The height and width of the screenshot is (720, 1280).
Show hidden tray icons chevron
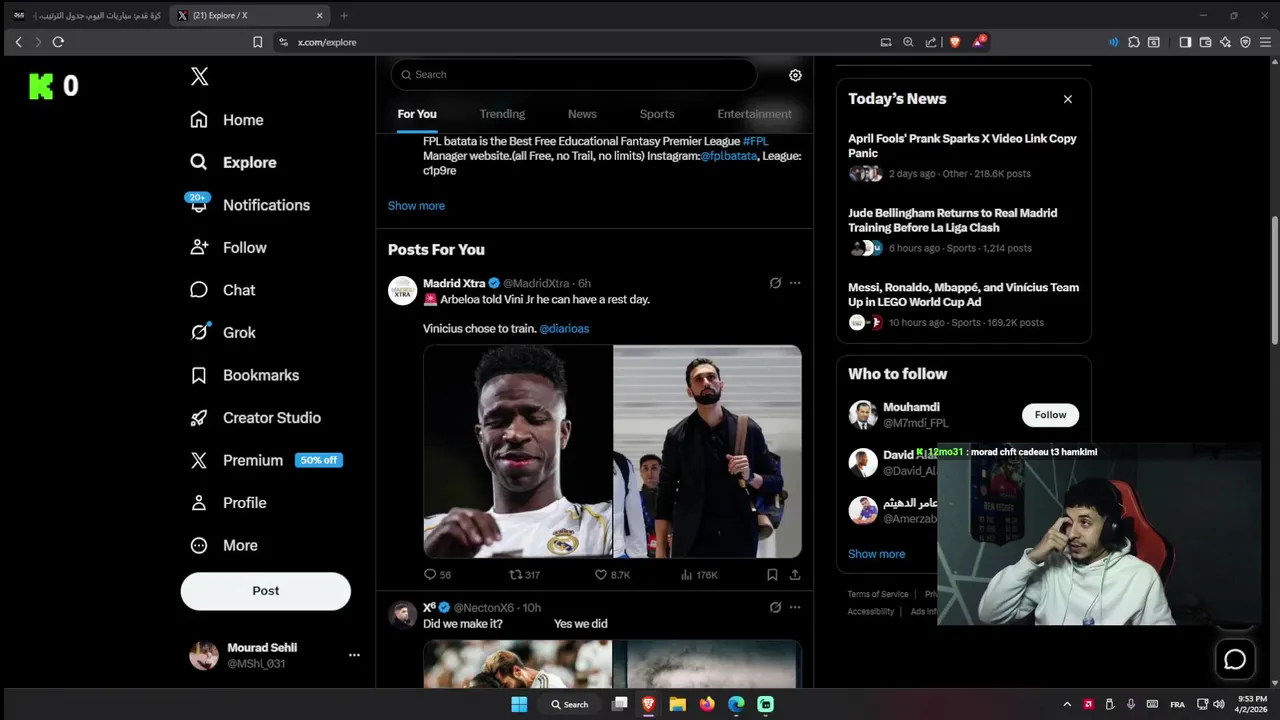point(1066,704)
